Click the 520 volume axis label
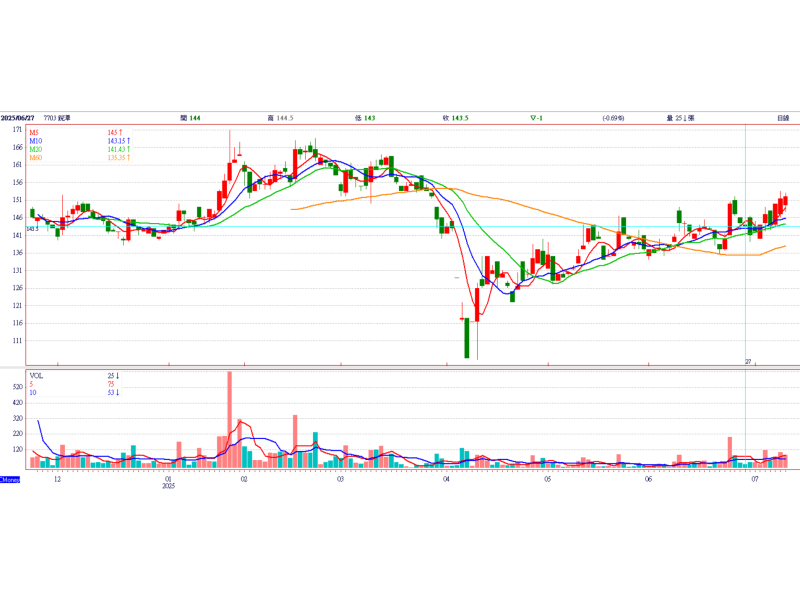 [18, 387]
